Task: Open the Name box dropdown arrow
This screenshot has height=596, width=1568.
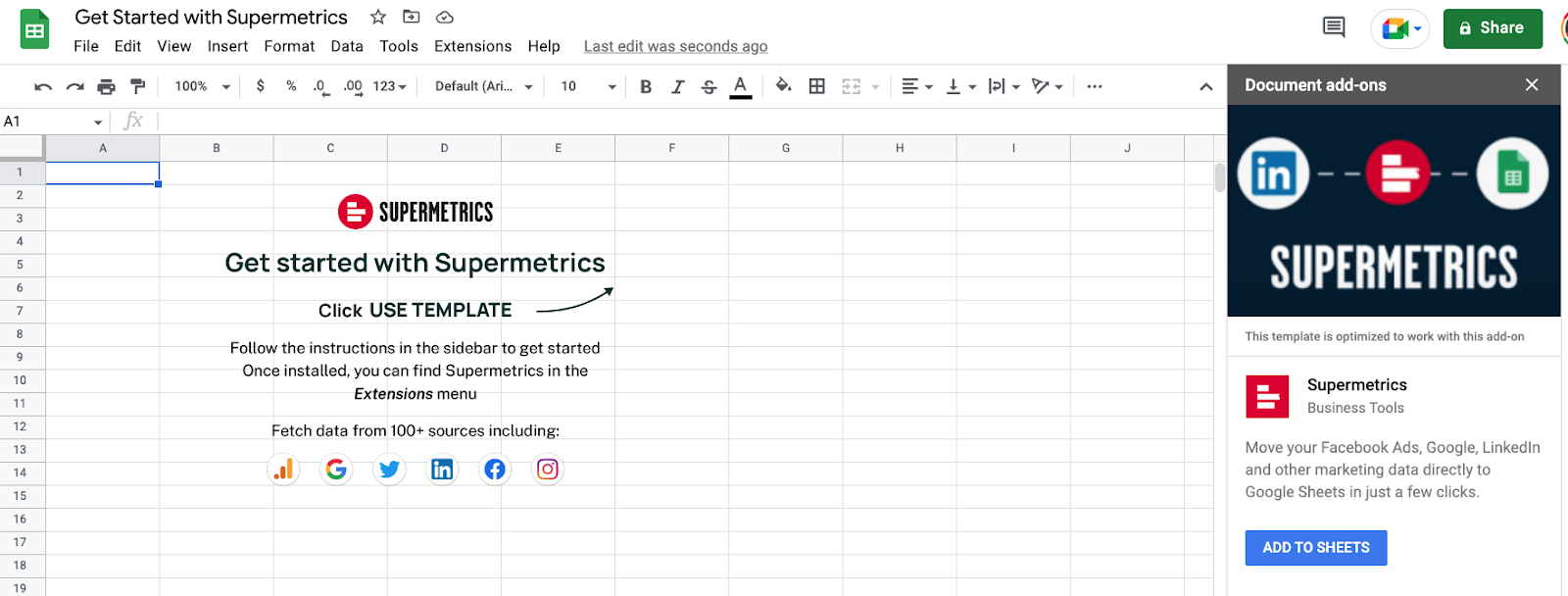Action: 98,123
